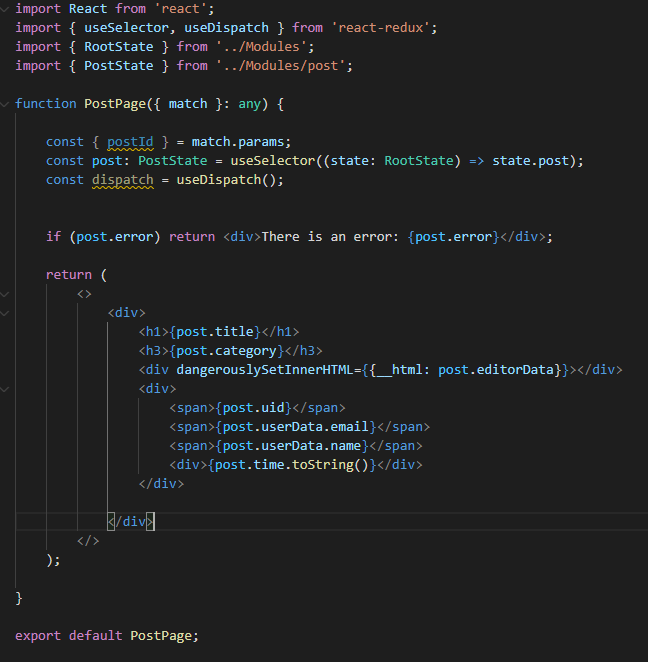Click 'match.params' in postId assignment
The image size is (648, 662).
point(238,142)
